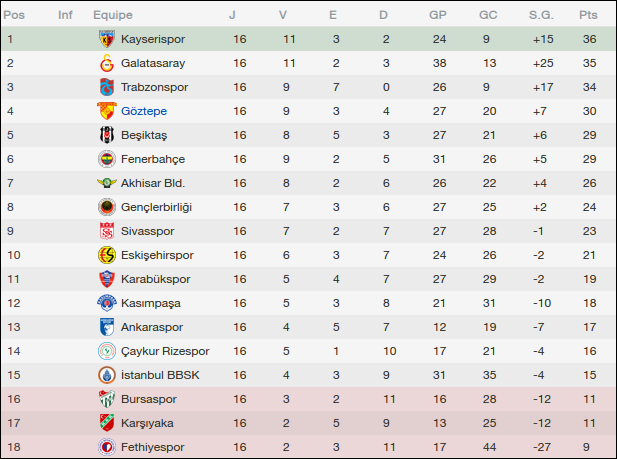Click the Çaykur Rizespor badge icon

[106, 351]
